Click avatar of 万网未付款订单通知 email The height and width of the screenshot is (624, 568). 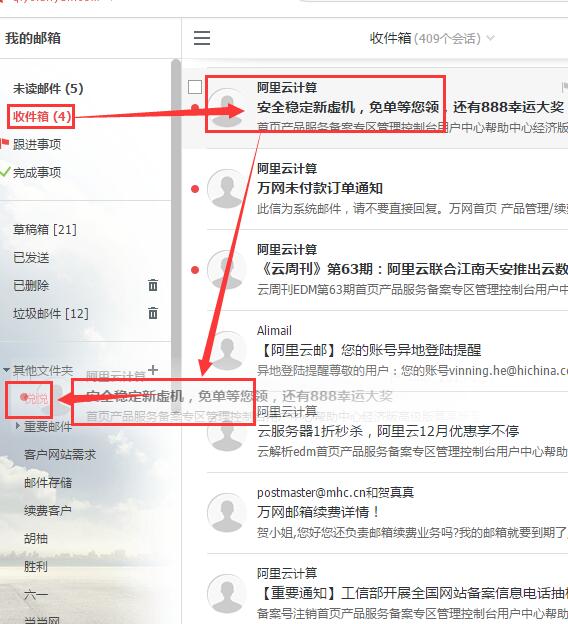coord(226,189)
